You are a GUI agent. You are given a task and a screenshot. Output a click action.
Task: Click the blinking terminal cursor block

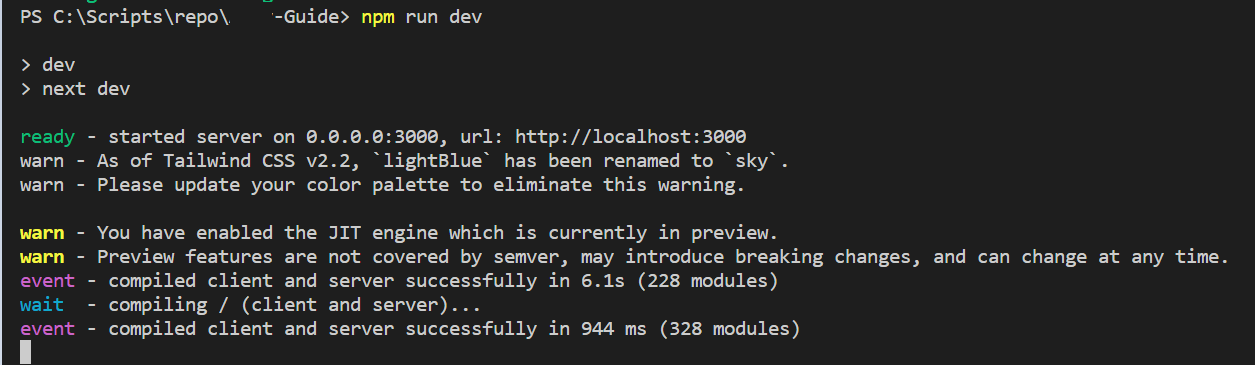tap(26, 352)
